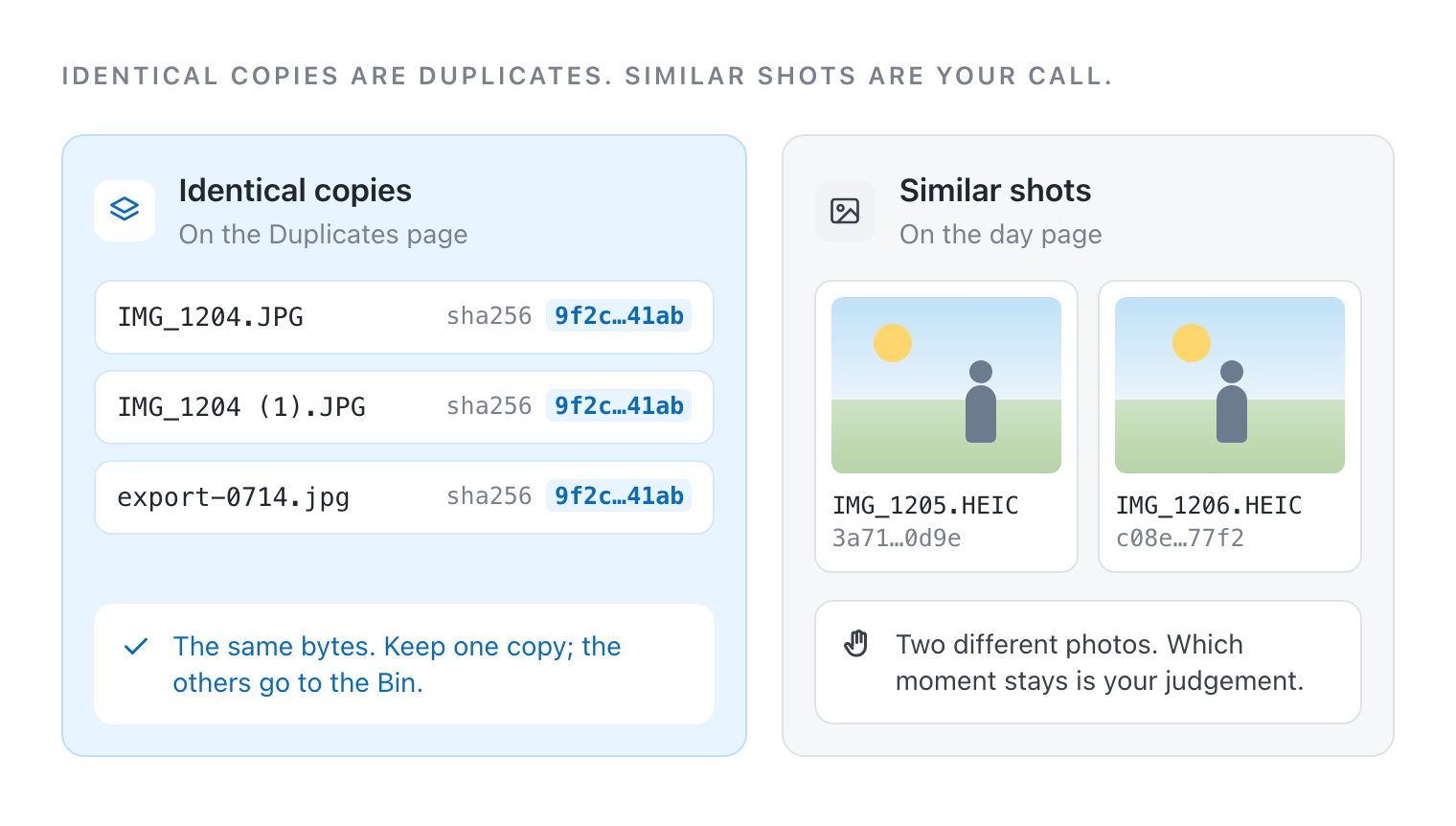Open the IMG_1206.HEIC photo thumbnail
Screen dimensions: 1456x826
(x=1230, y=385)
